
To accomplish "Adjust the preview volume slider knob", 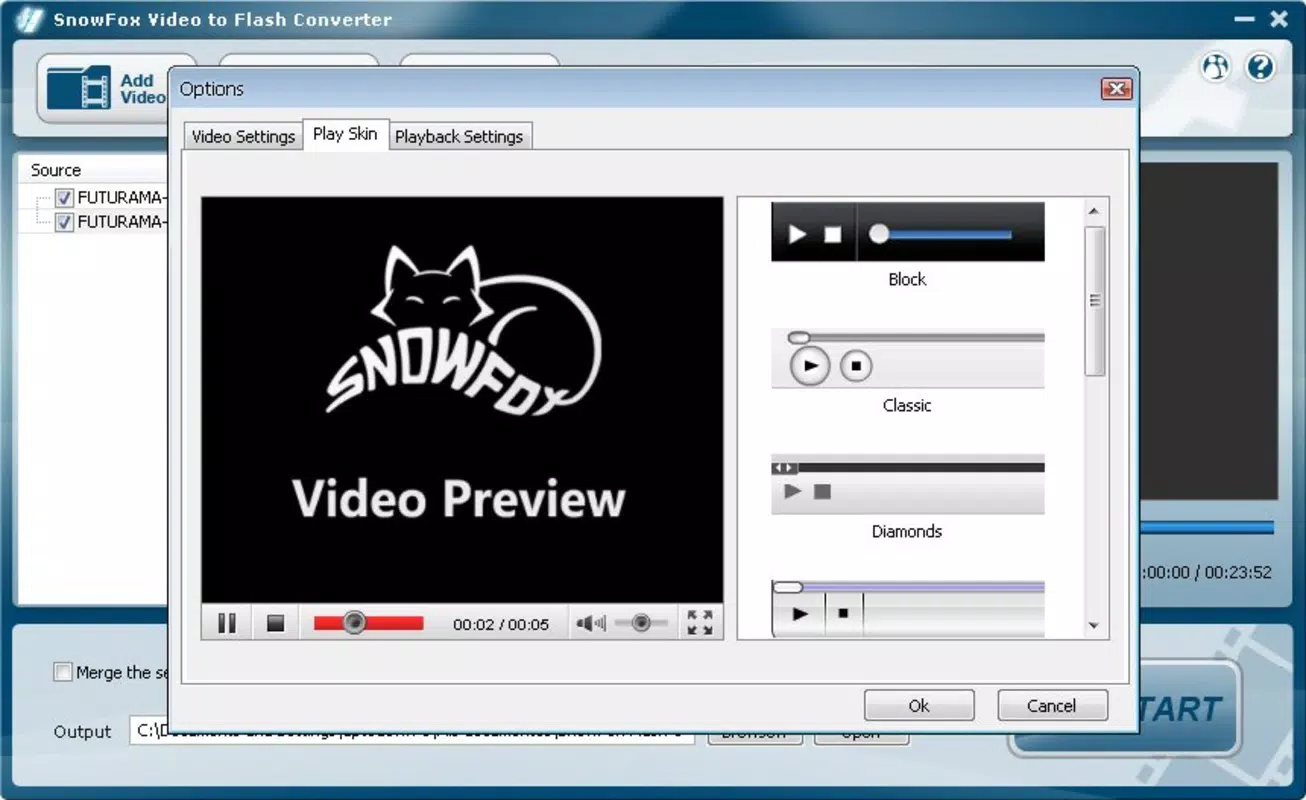I will [x=641, y=623].
